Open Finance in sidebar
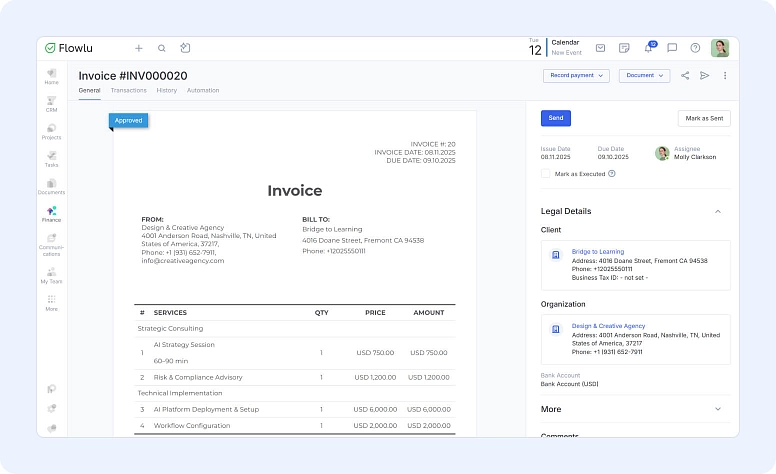 point(51,214)
